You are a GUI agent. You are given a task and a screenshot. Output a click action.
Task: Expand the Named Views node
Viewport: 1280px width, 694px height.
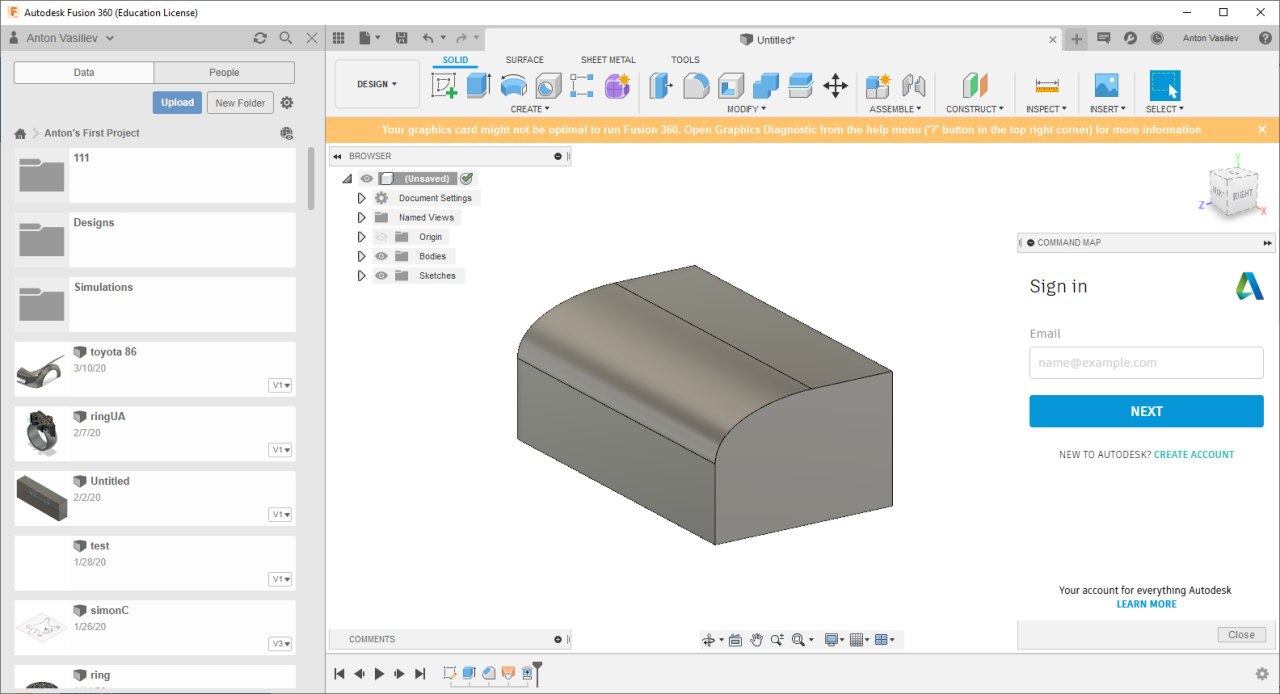pyautogui.click(x=362, y=217)
